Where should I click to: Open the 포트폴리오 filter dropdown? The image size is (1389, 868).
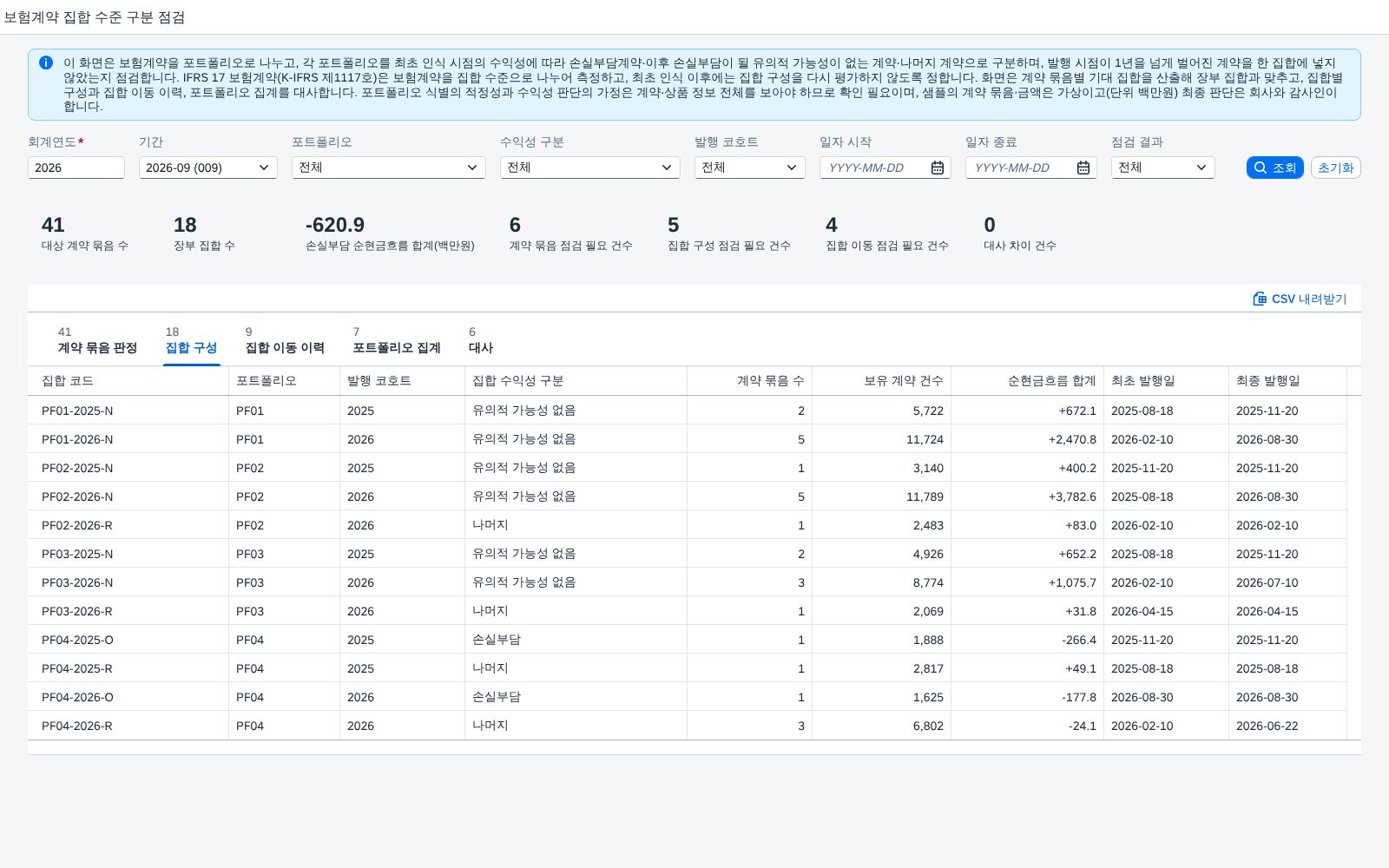click(x=389, y=168)
